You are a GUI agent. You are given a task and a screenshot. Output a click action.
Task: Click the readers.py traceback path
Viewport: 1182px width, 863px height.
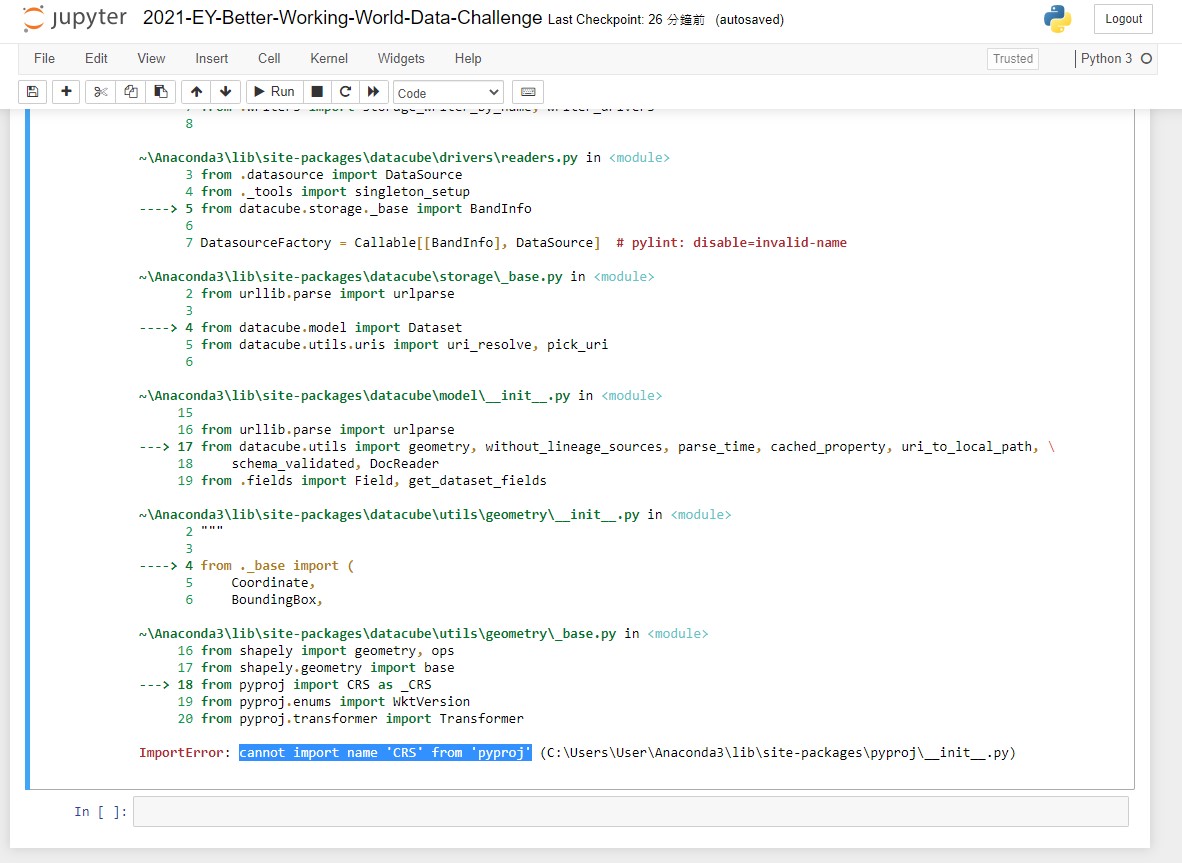tap(358, 158)
